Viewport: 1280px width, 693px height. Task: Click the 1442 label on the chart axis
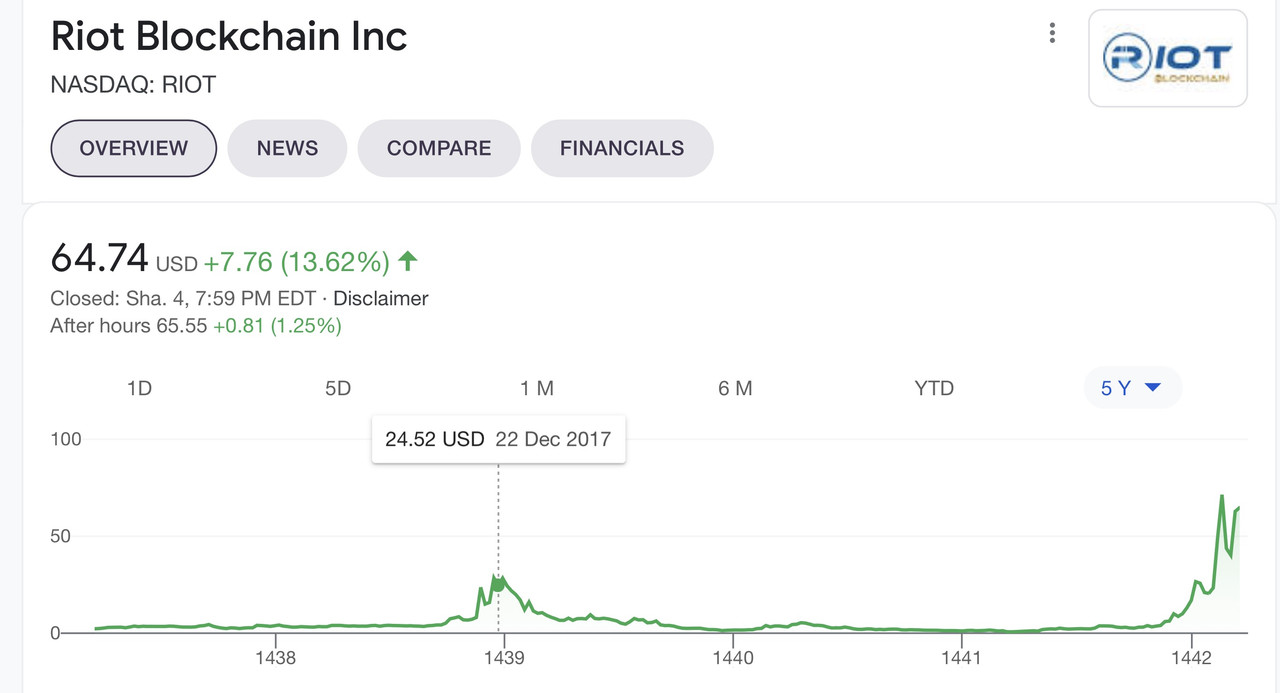point(1190,658)
